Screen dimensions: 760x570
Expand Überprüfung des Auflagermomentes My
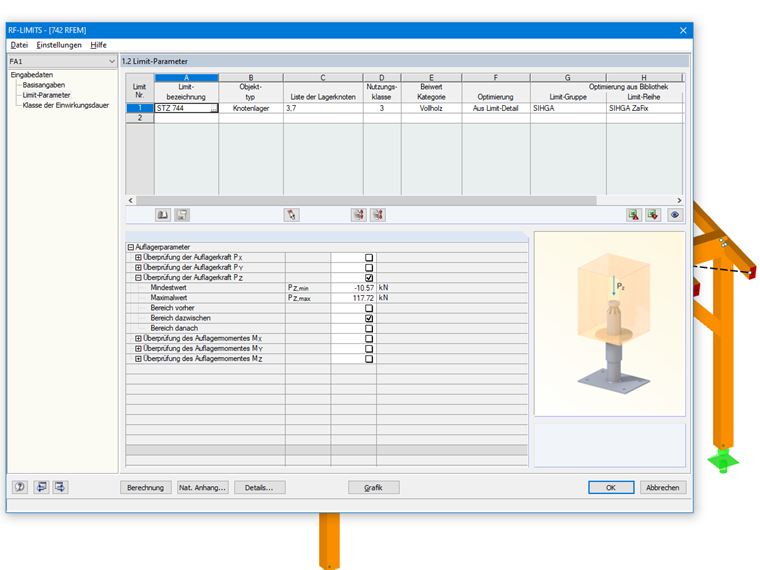click(138, 348)
